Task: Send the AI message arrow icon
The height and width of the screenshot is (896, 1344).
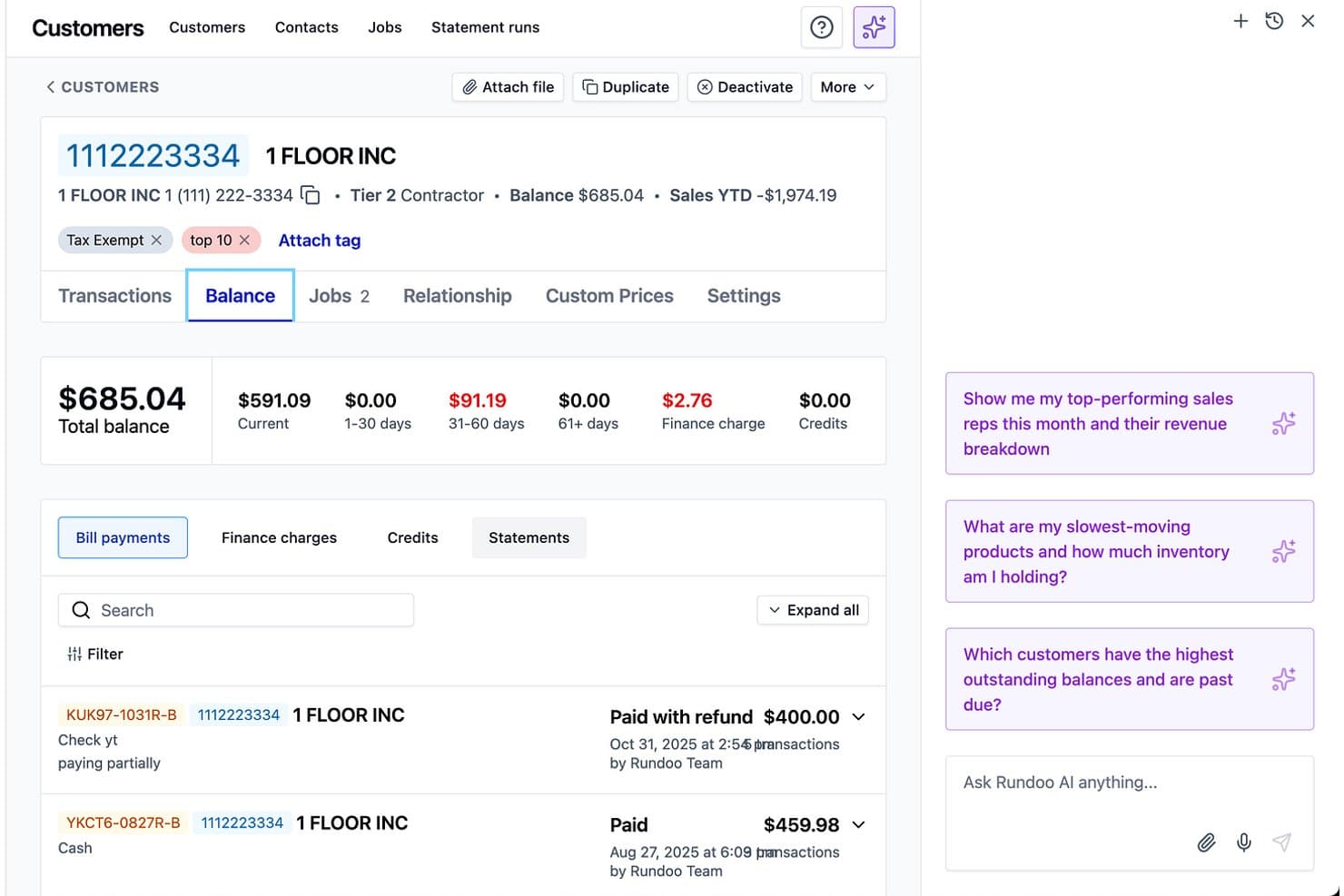Action: point(1281,842)
